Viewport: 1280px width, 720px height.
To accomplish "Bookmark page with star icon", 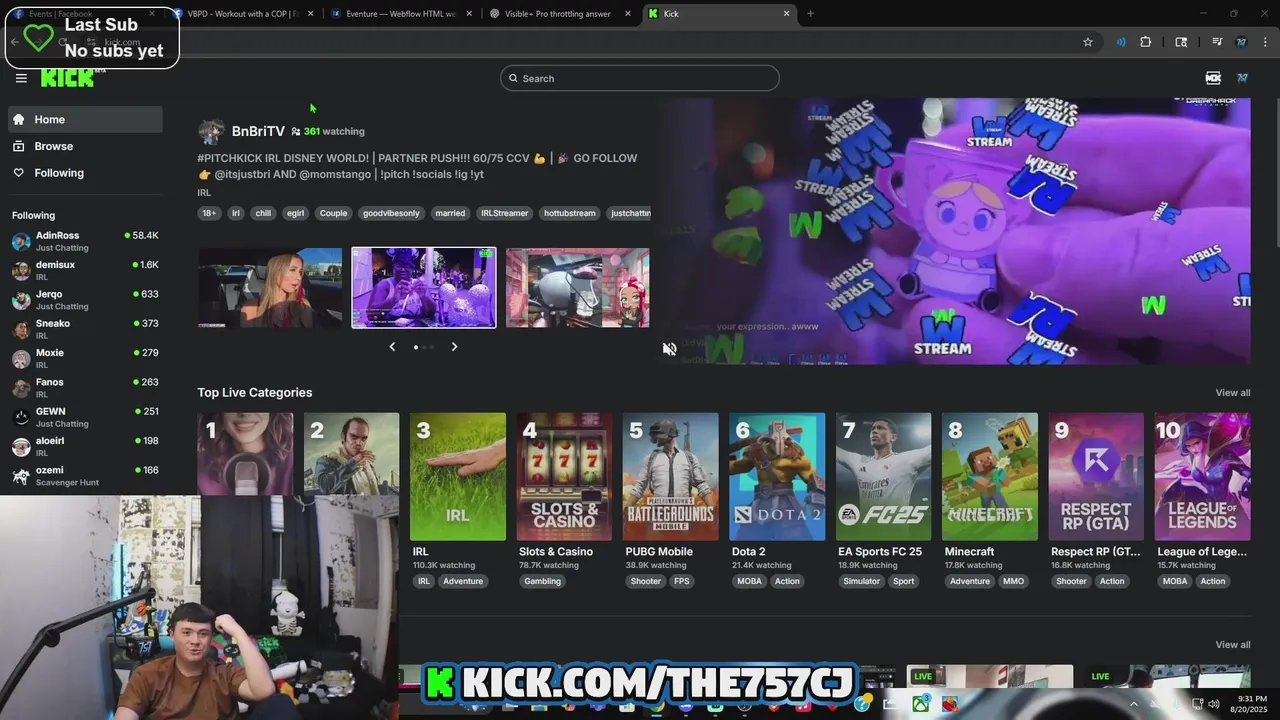I will click(1088, 42).
